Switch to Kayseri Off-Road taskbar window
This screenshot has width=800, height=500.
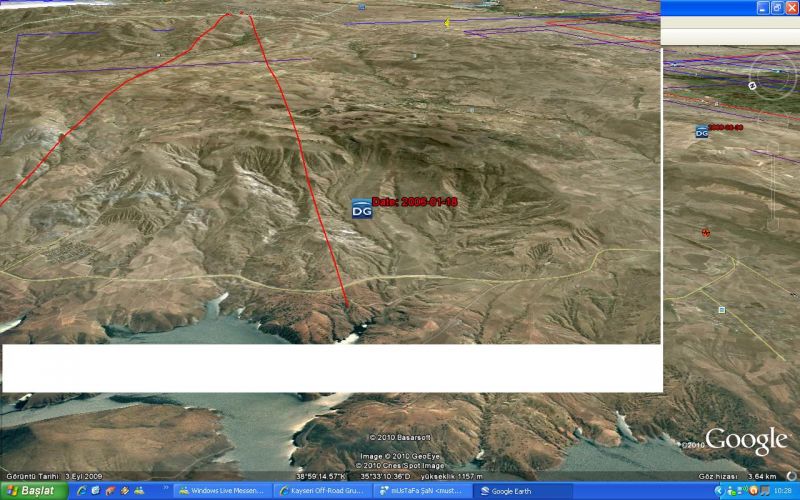321,491
